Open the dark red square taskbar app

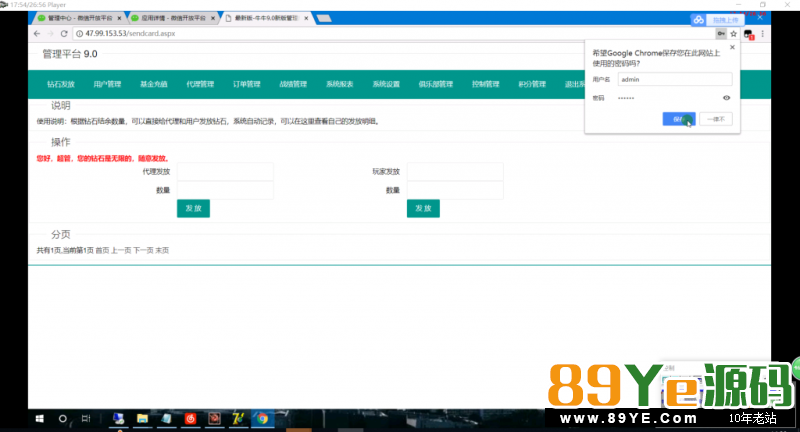point(214,419)
